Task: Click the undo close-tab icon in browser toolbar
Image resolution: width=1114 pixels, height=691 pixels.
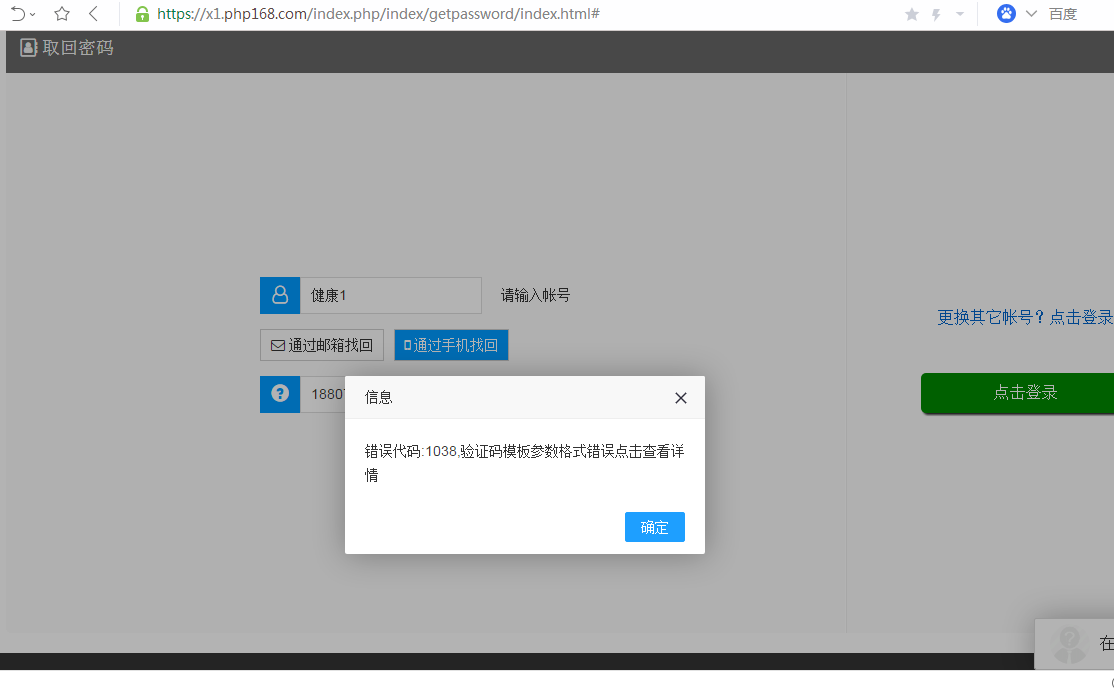Action: (17, 14)
